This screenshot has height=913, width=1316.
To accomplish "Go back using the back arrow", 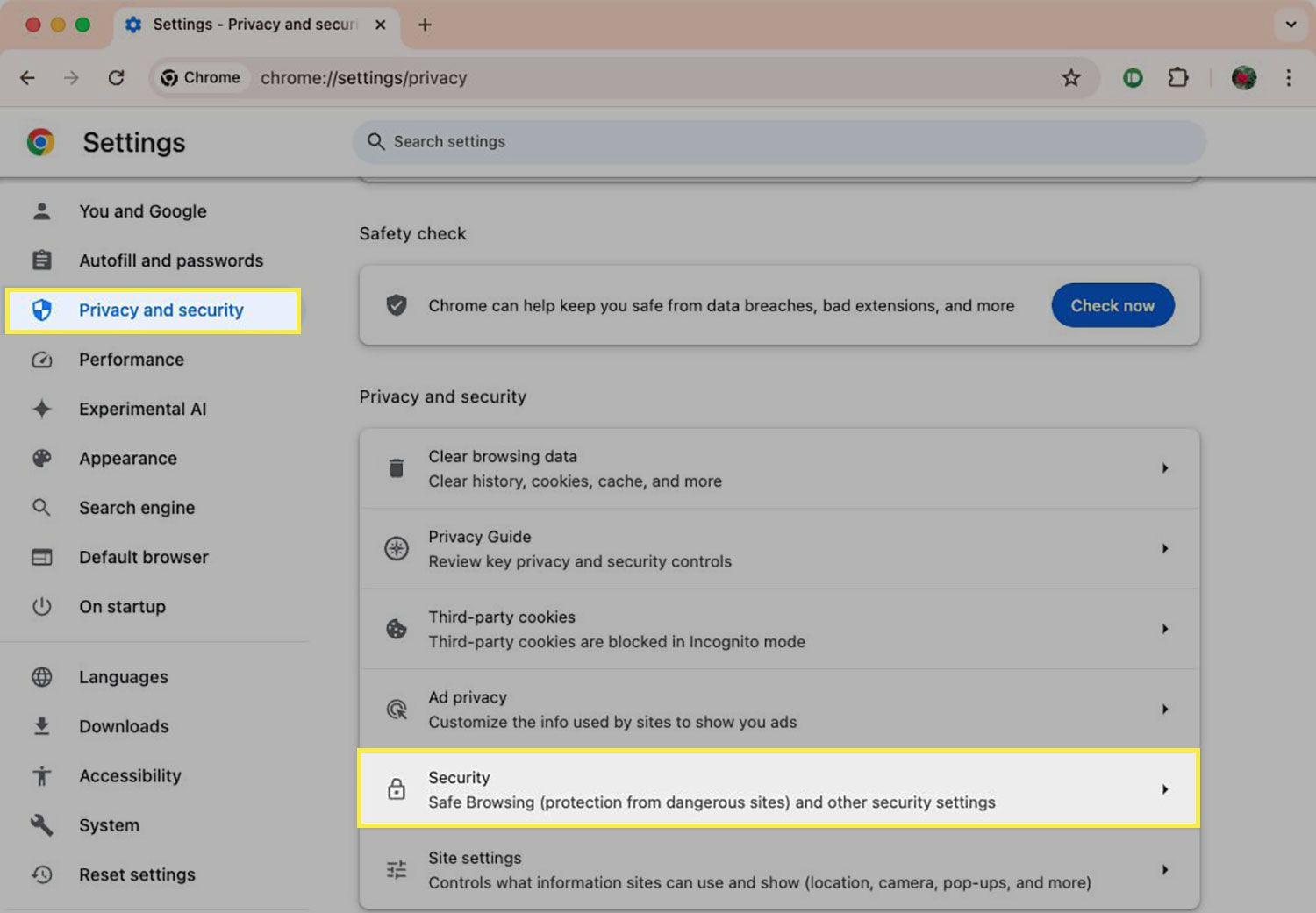I will coord(28,78).
